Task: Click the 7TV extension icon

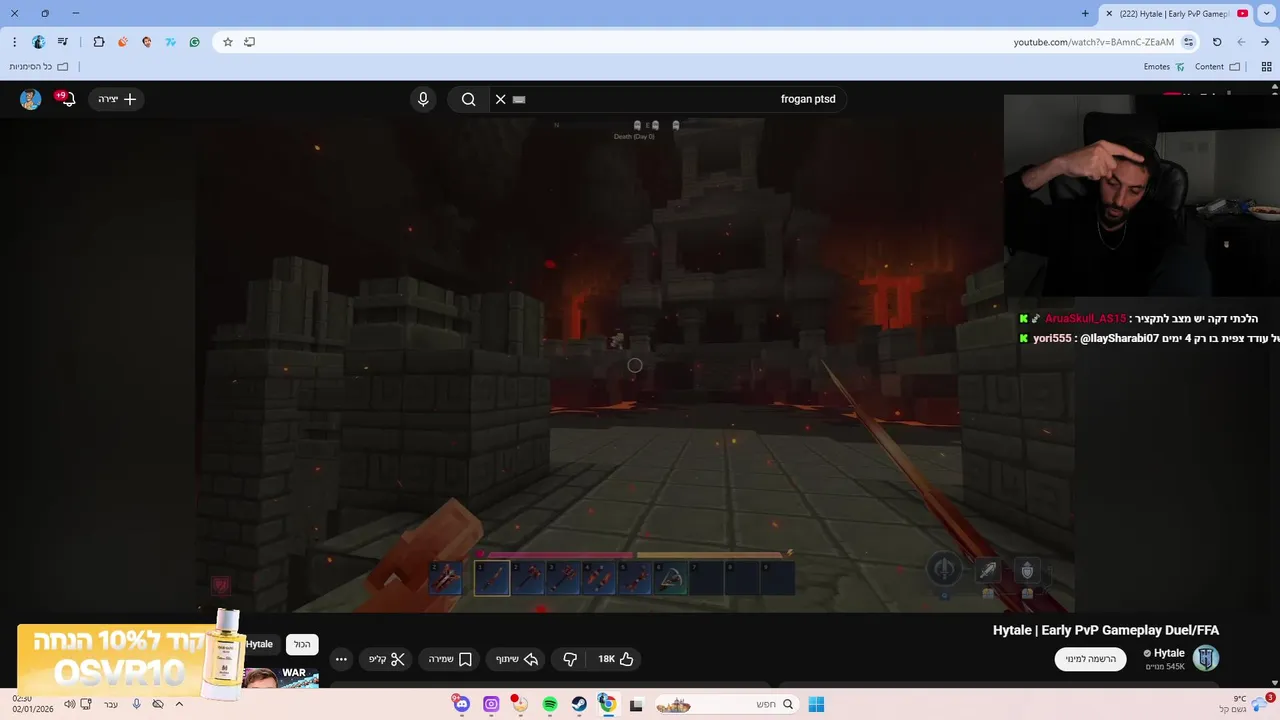Action: pyautogui.click(x=171, y=42)
